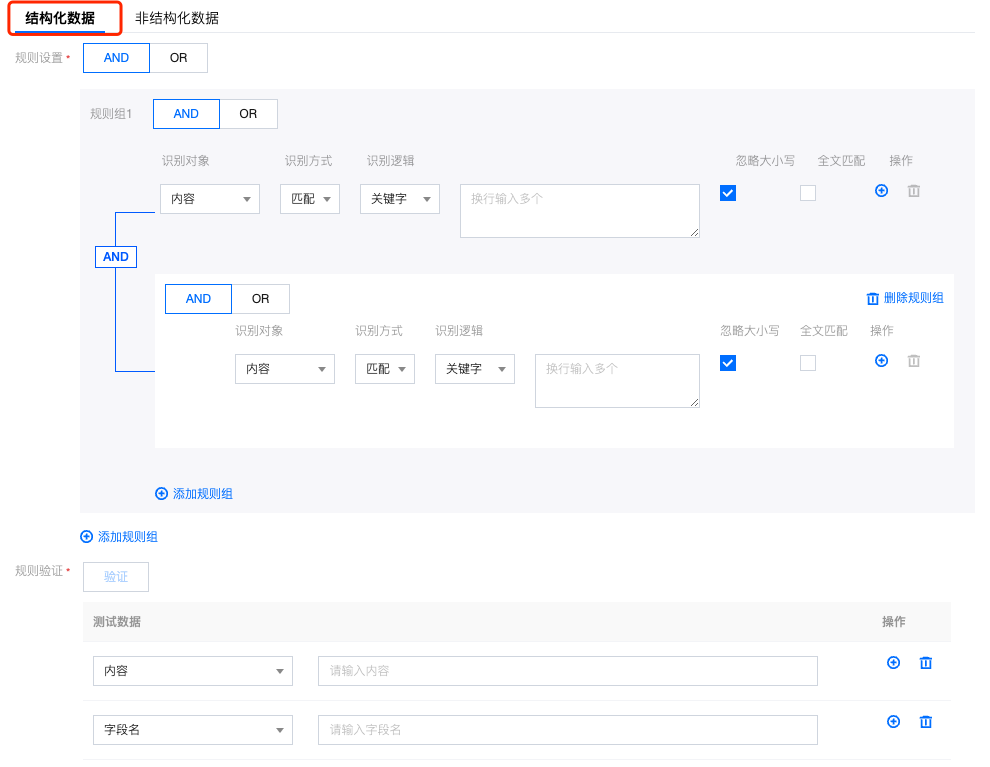The width and height of the screenshot is (990, 767).
Task: Select the 结构化数据 tab
Action: click(x=60, y=18)
